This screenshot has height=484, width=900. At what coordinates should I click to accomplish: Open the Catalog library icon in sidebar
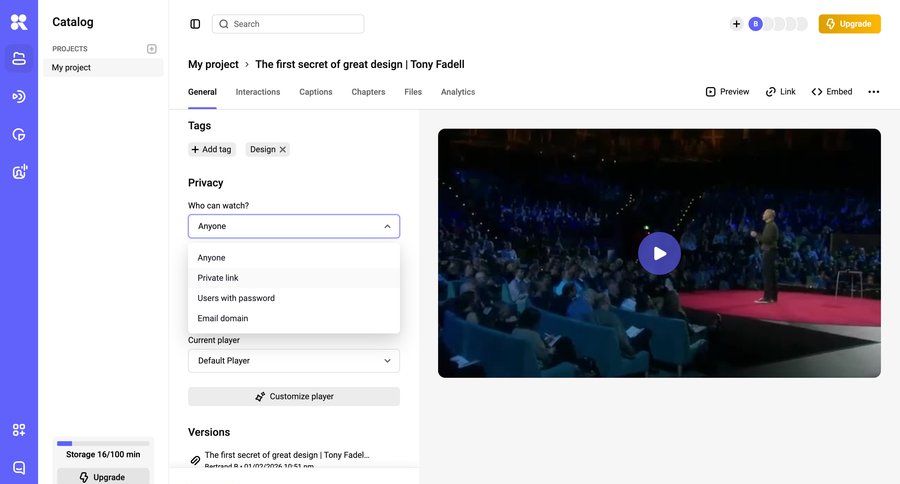tap(19, 58)
